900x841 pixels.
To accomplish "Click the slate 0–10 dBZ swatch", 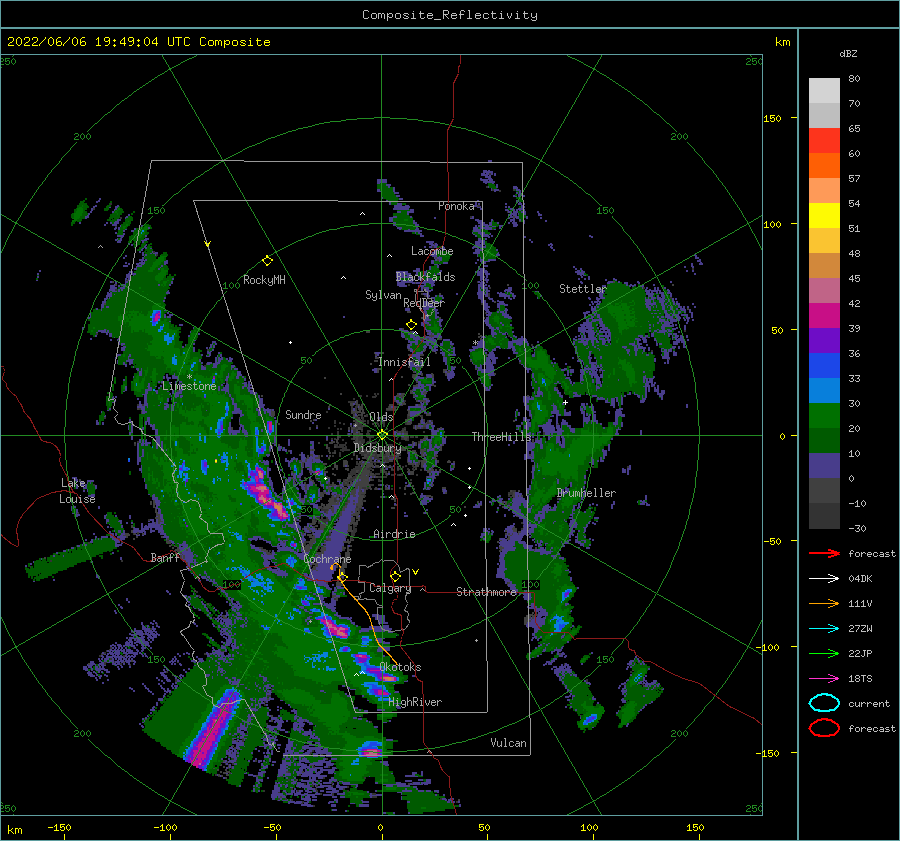I will pos(824,466).
